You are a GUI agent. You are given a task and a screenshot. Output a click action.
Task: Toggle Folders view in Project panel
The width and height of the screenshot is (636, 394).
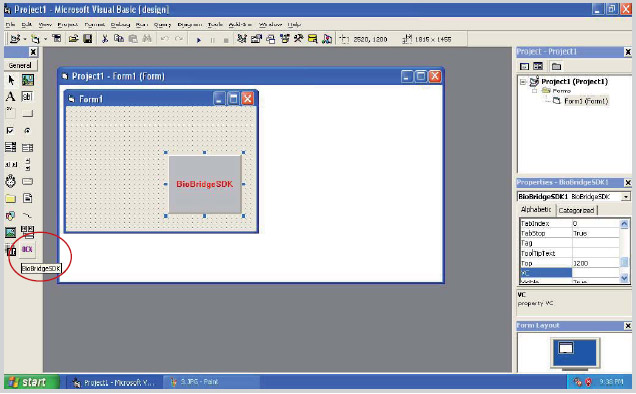click(x=556, y=66)
